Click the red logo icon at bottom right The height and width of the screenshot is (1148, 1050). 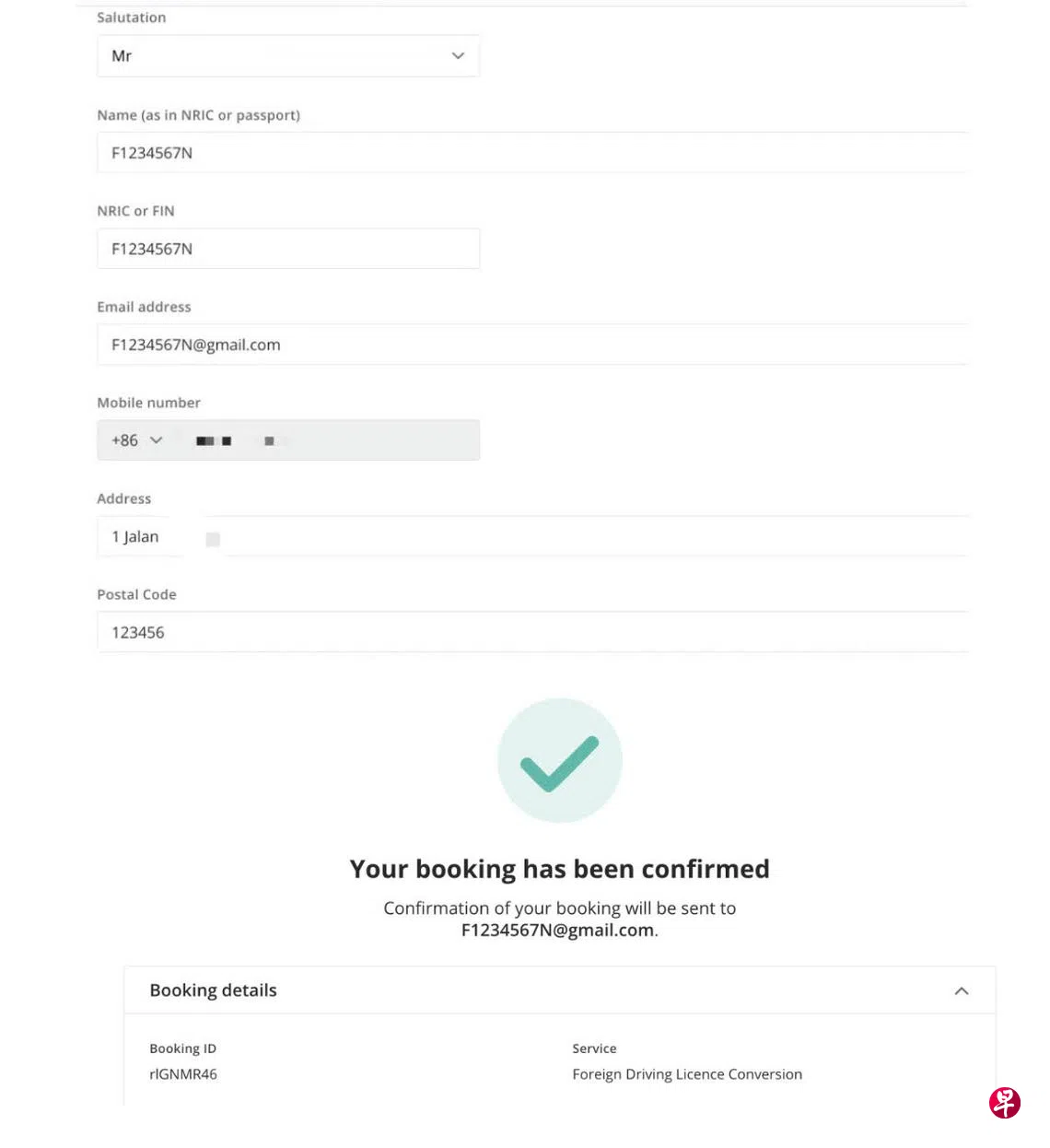1005,1102
